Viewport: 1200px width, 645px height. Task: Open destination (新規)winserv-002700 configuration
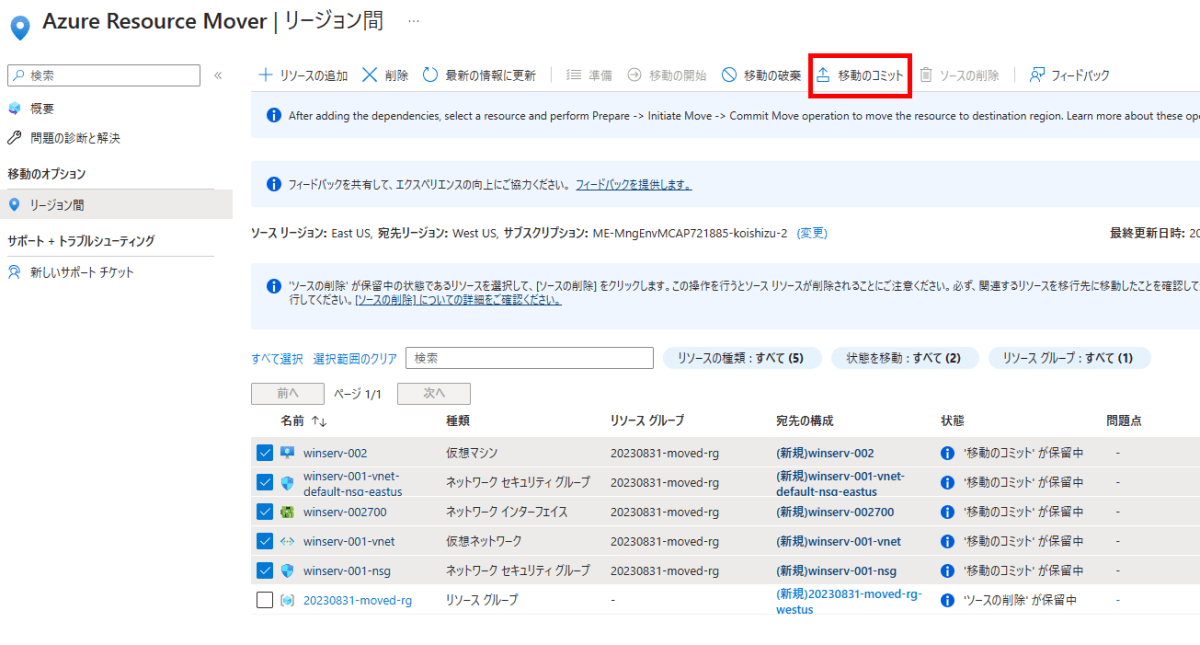(x=835, y=512)
